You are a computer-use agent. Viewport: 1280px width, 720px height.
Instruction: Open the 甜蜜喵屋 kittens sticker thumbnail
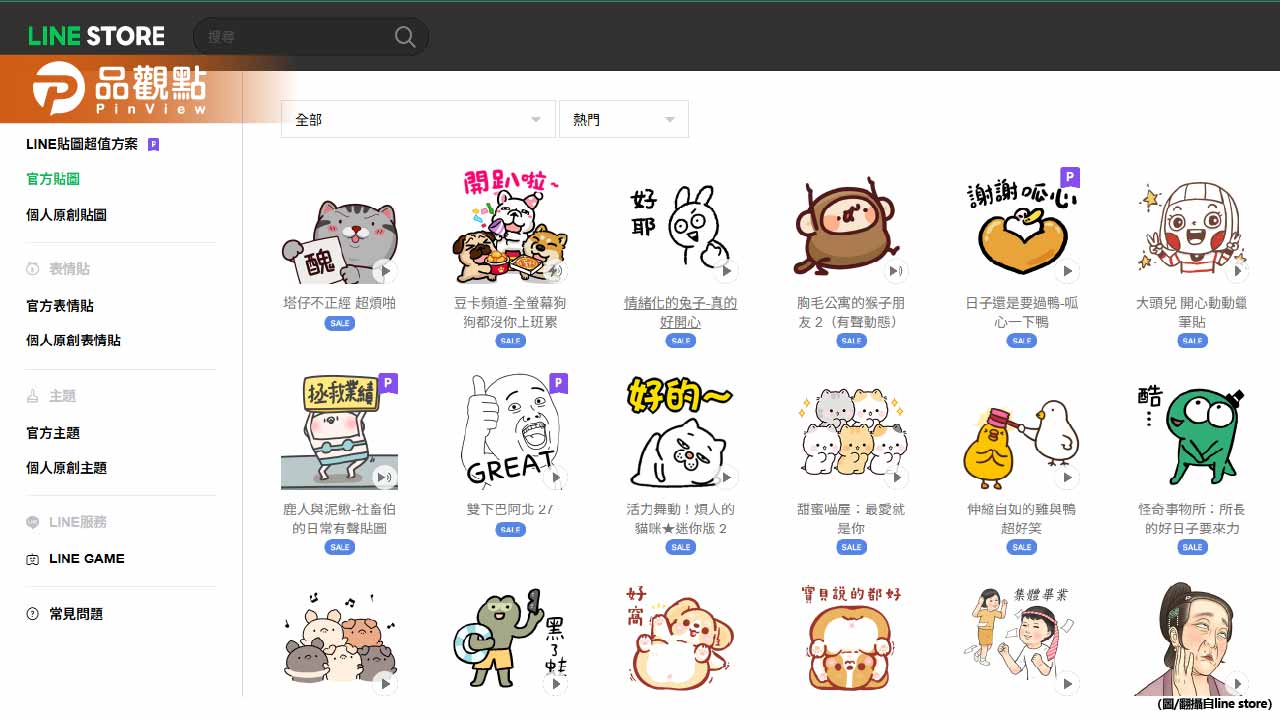(x=851, y=432)
